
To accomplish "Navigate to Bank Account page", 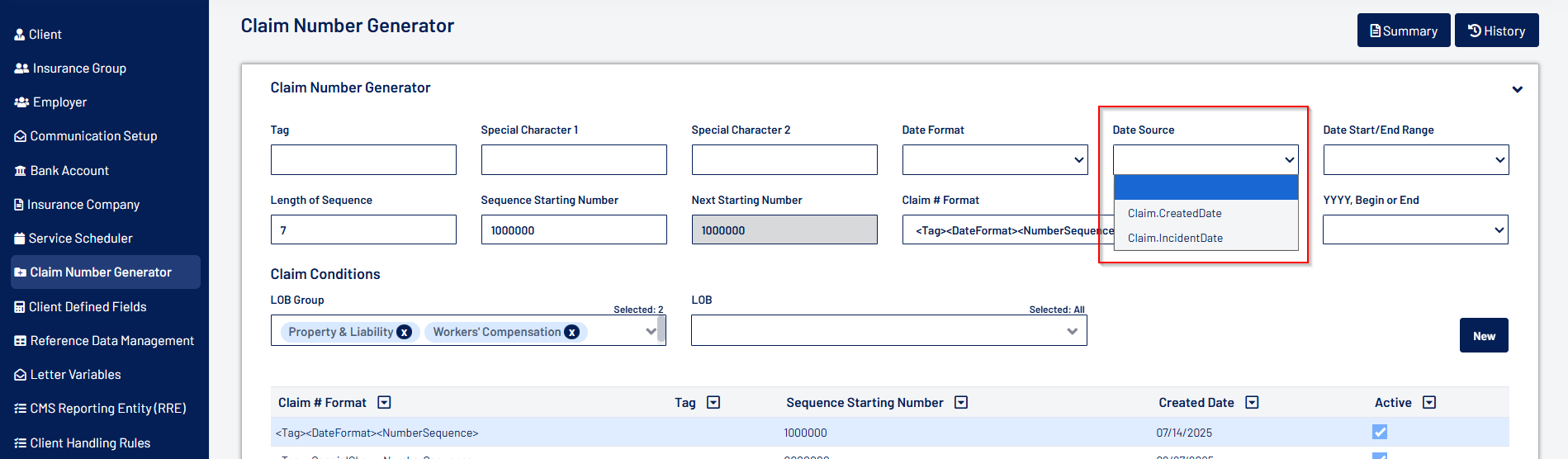I will tap(69, 171).
